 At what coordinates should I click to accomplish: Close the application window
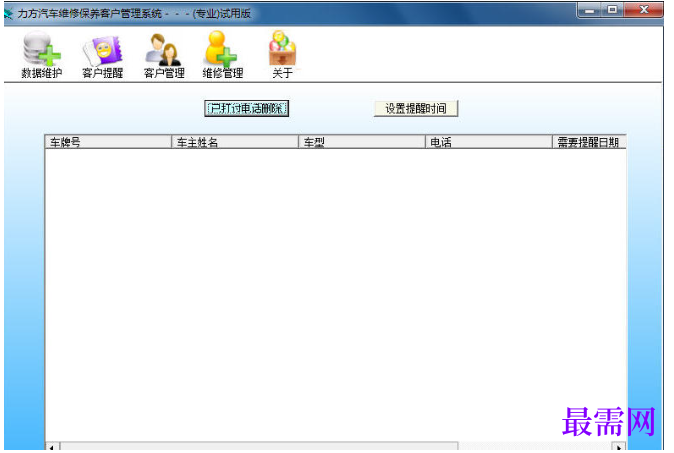pyautogui.click(x=643, y=10)
